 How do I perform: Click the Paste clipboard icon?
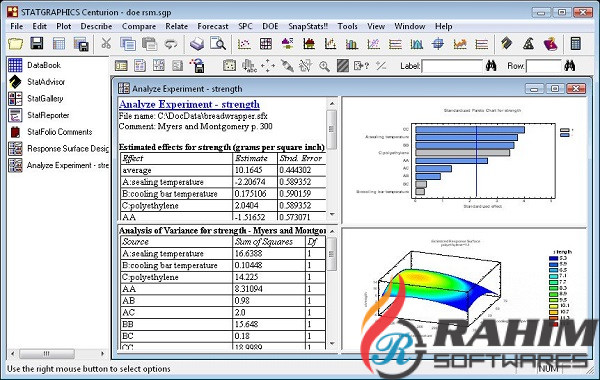[x=149, y=44]
